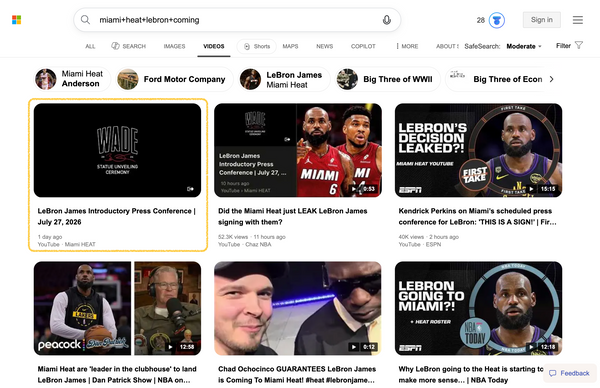Click the 15:15 duration play badge
Viewport: 600px width, 388px height.
tap(543, 189)
